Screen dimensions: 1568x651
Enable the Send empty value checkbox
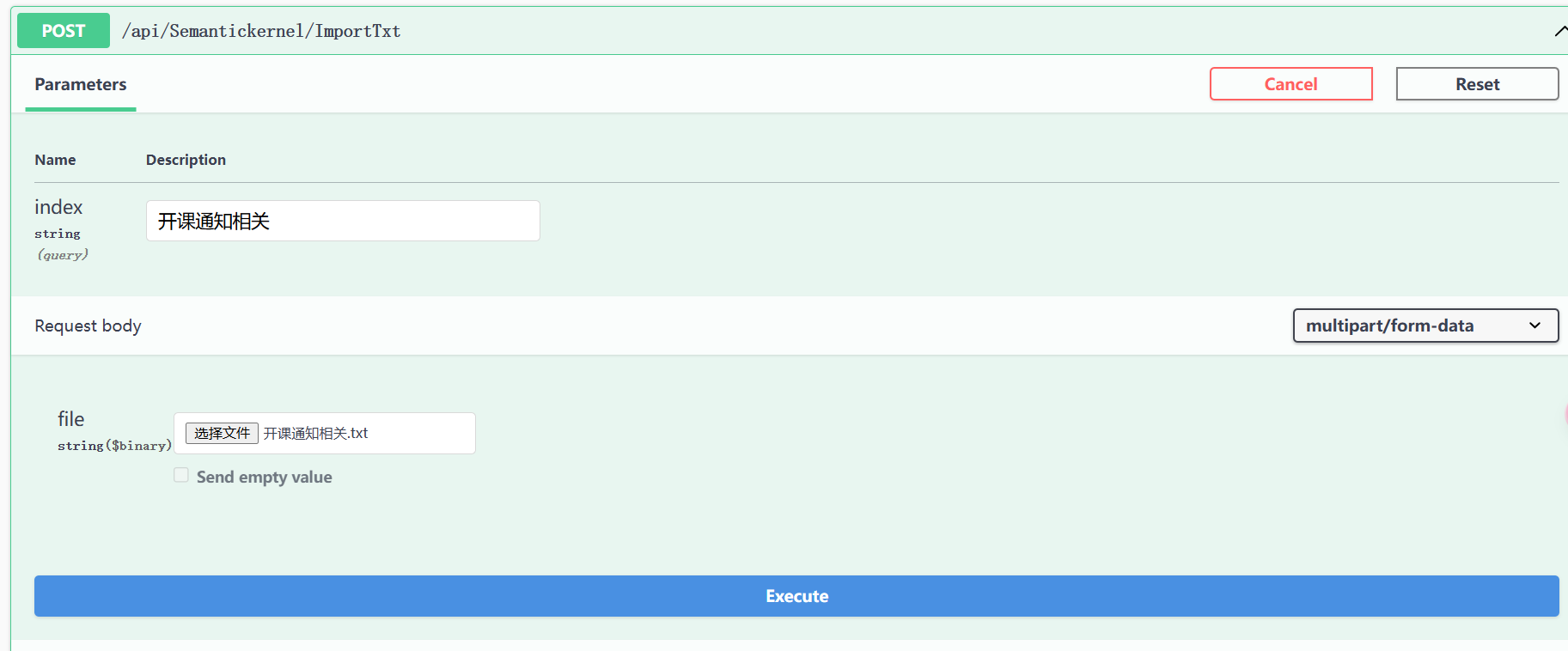pyautogui.click(x=181, y=474)
